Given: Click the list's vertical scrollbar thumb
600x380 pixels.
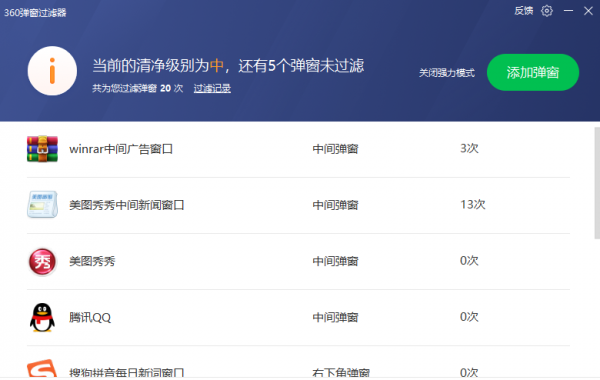Looking at the screenshot, I should [x=597, y=183].
